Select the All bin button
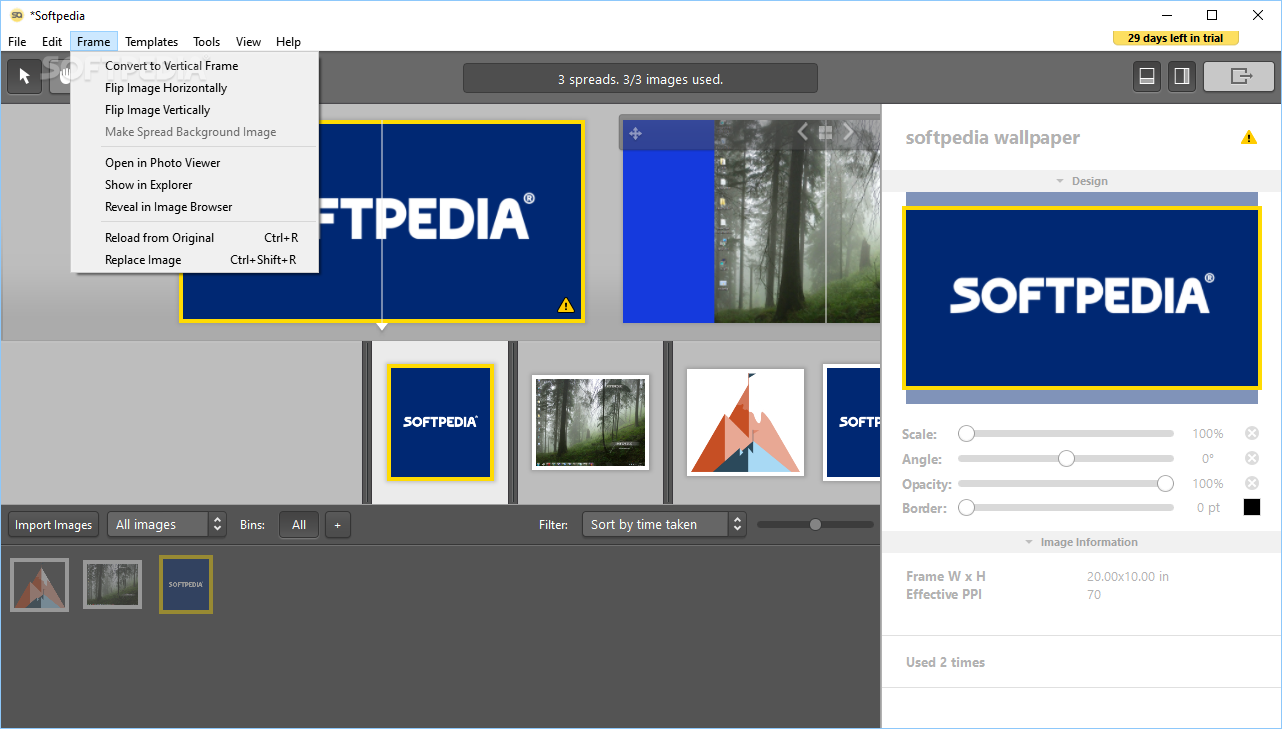Image resolution: width=1282 pixels, height=729 pixels. pos(299,524)
